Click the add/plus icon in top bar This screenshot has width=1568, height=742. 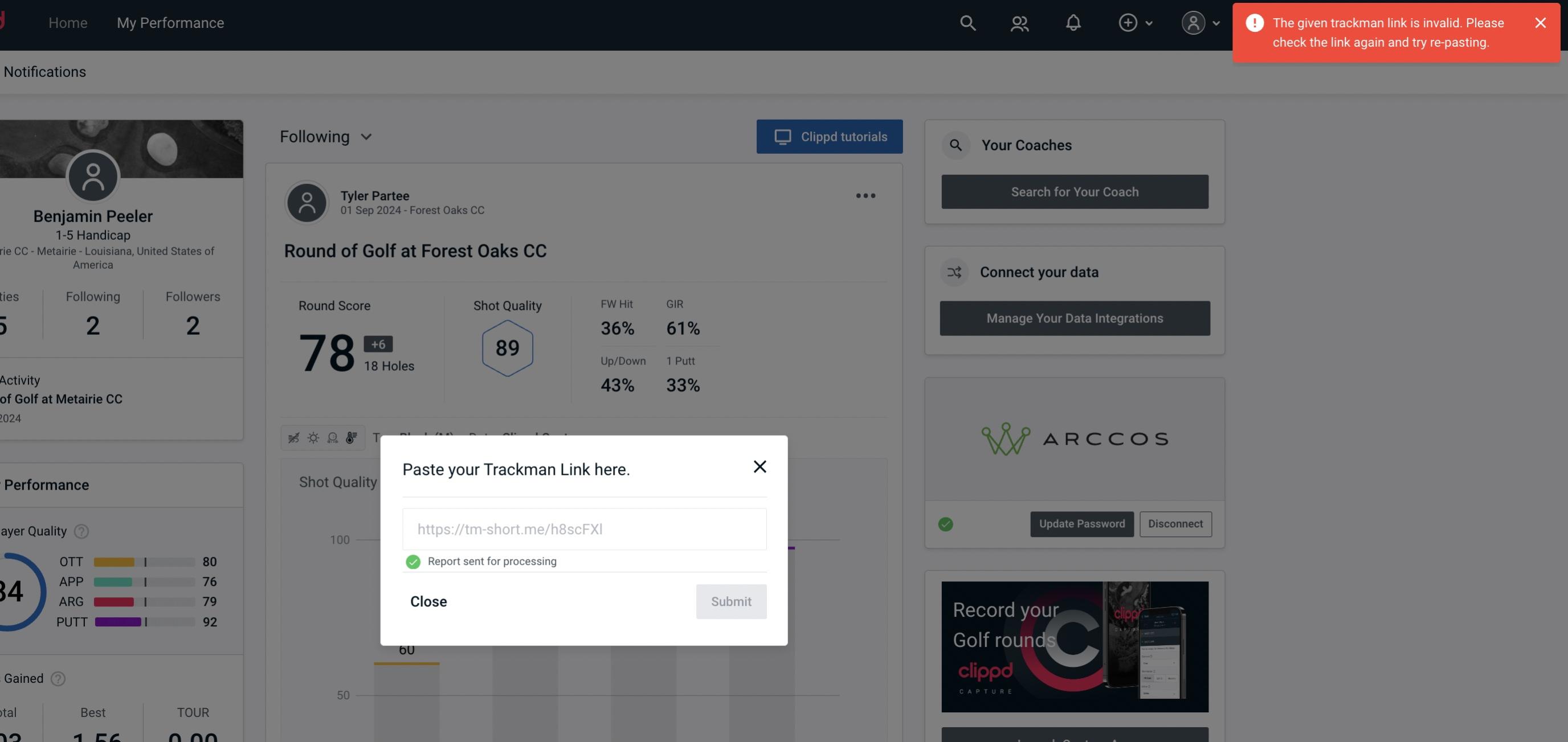(1128, 22)
